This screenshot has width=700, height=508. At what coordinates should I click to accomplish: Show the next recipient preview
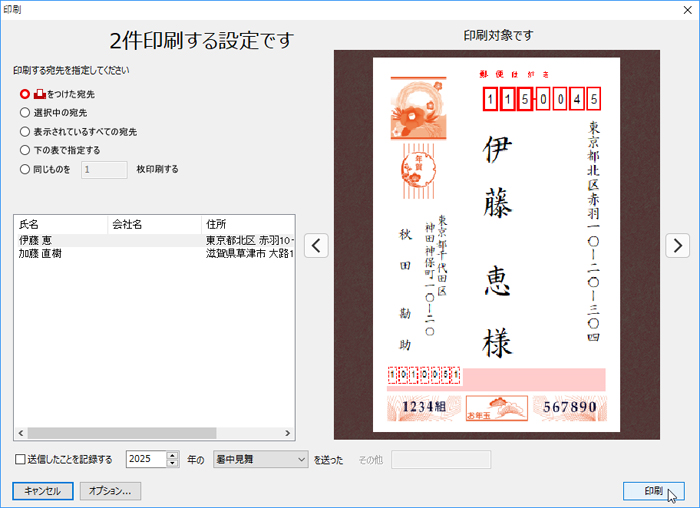[677, 246]
